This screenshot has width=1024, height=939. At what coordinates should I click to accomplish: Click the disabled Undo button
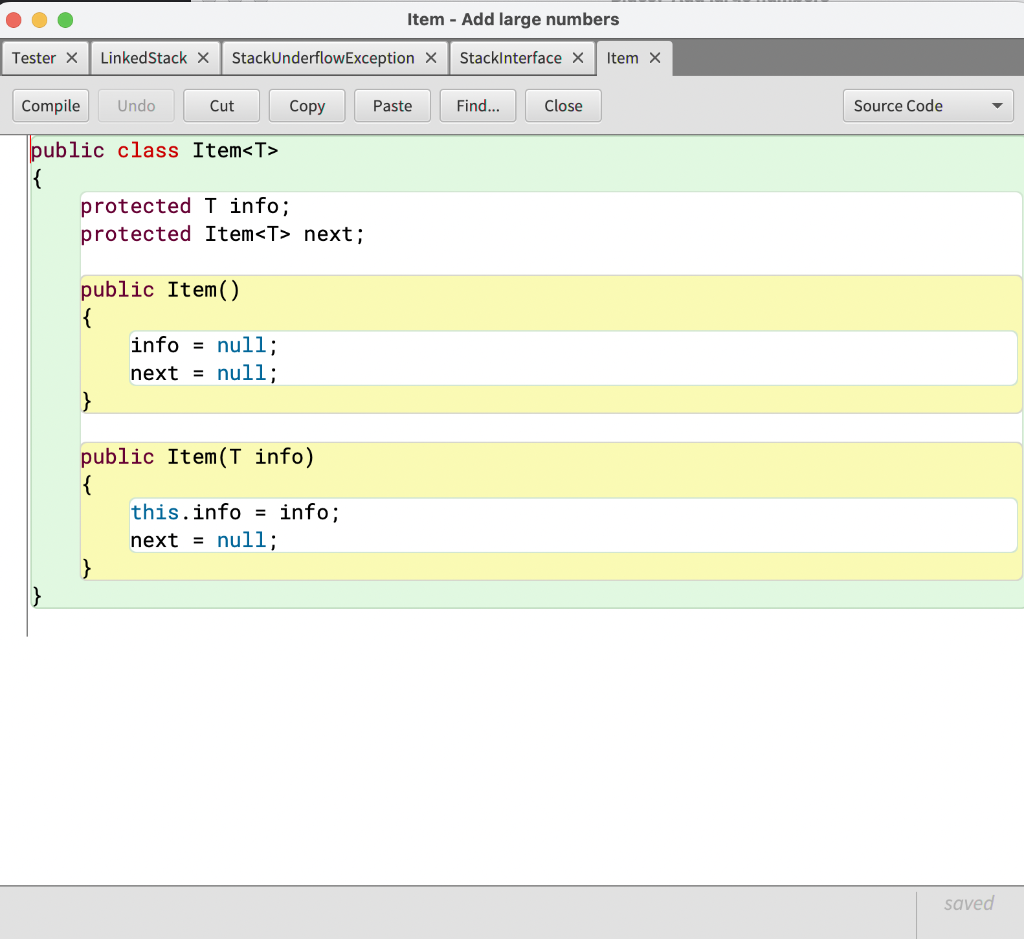click(135, 105)
